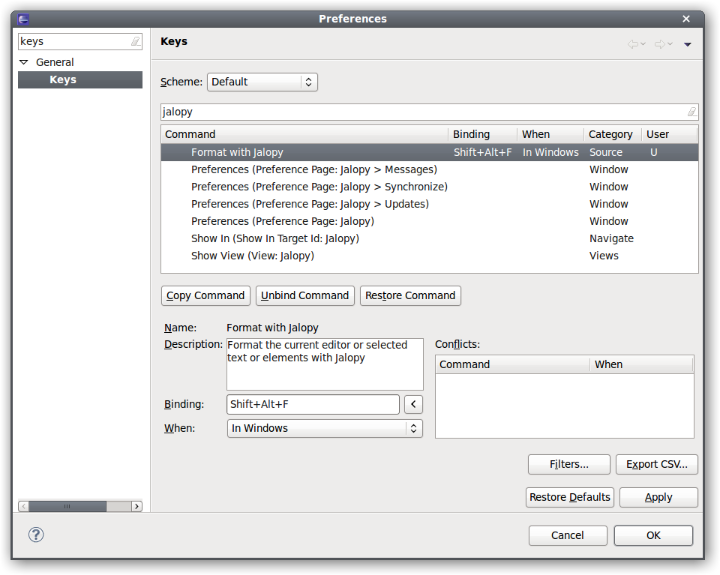The height and width of the screenshot is (575, 720).
Task: Select the Keys preference page in tree
Action: pyautogui.click(x=80, y=79)
